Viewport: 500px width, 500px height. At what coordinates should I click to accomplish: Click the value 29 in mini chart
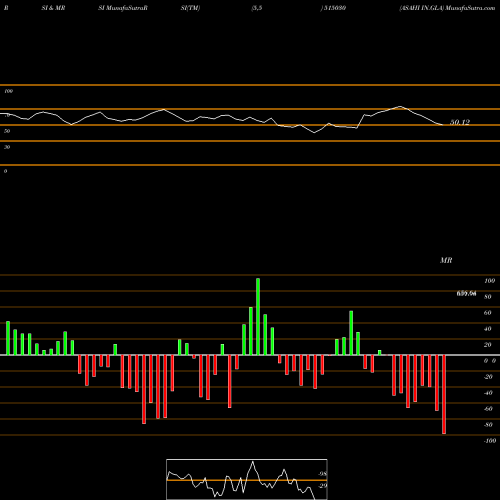[322, 486]
